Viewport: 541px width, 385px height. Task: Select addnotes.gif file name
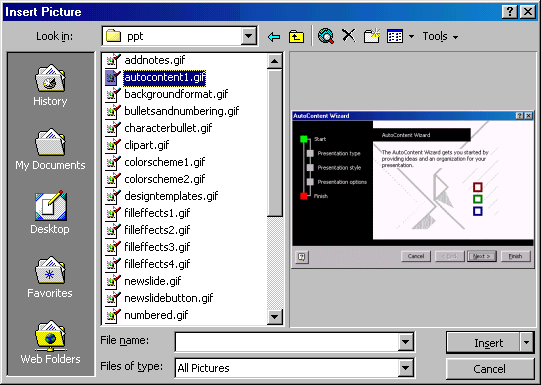click(x=155, y=60)
